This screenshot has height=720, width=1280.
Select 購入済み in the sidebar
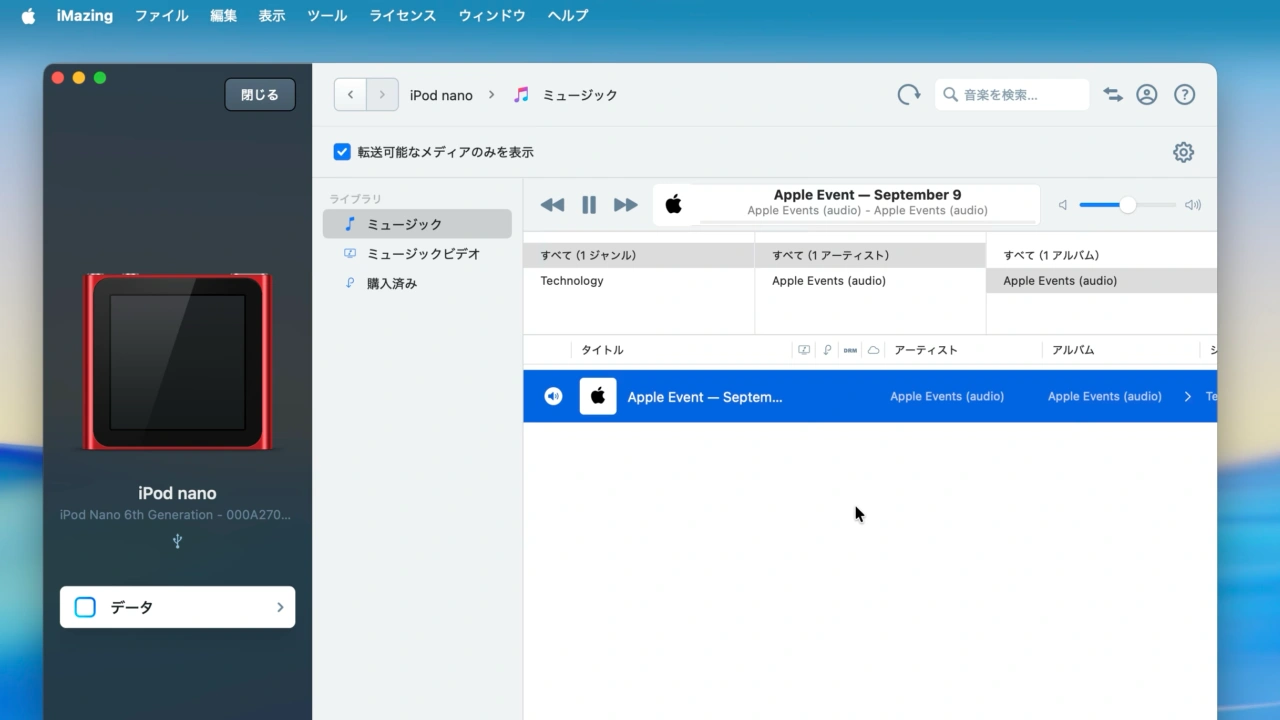tap(417, 284)
